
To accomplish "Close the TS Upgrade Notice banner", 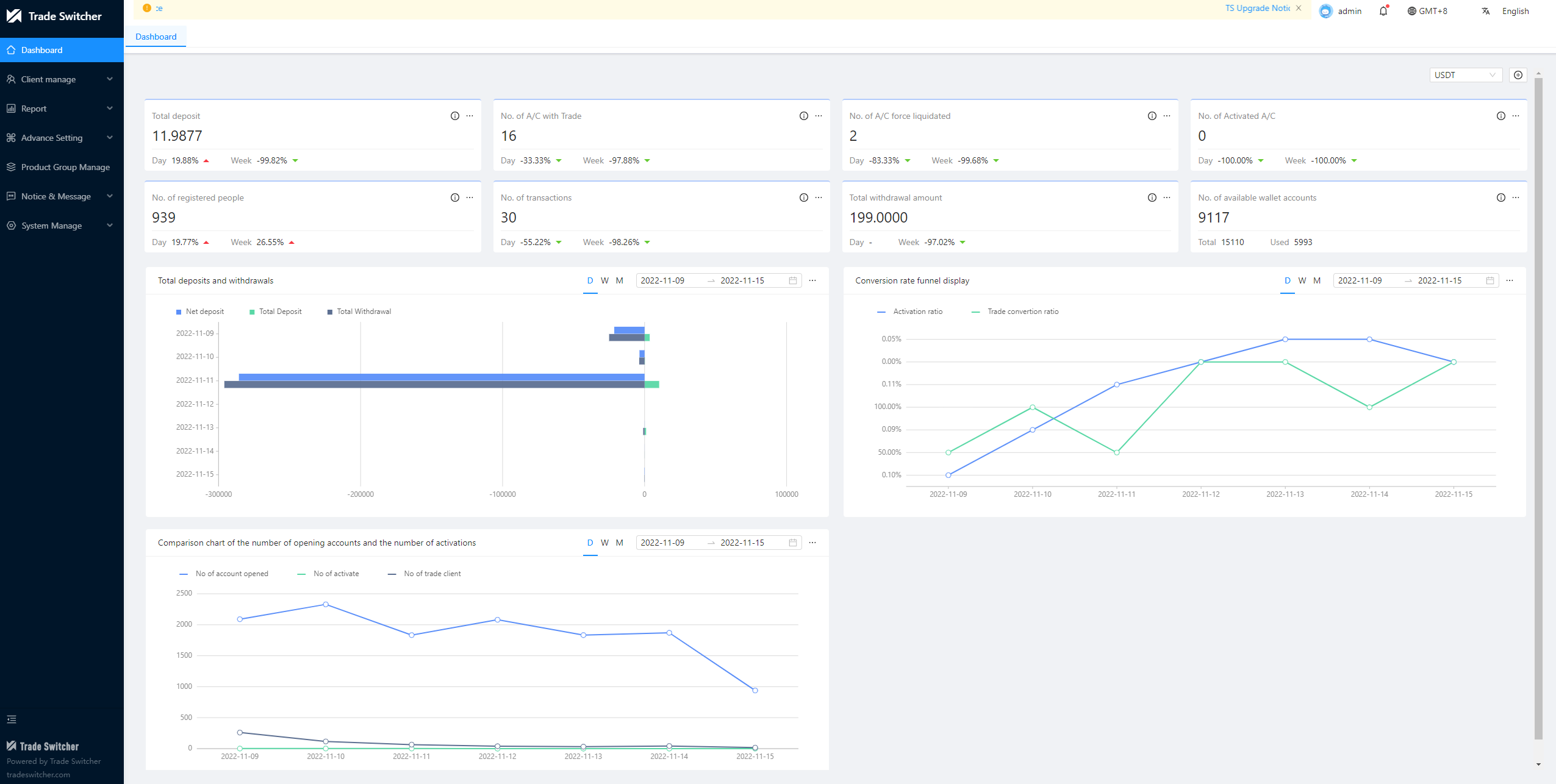I will tap(1299, 8).
